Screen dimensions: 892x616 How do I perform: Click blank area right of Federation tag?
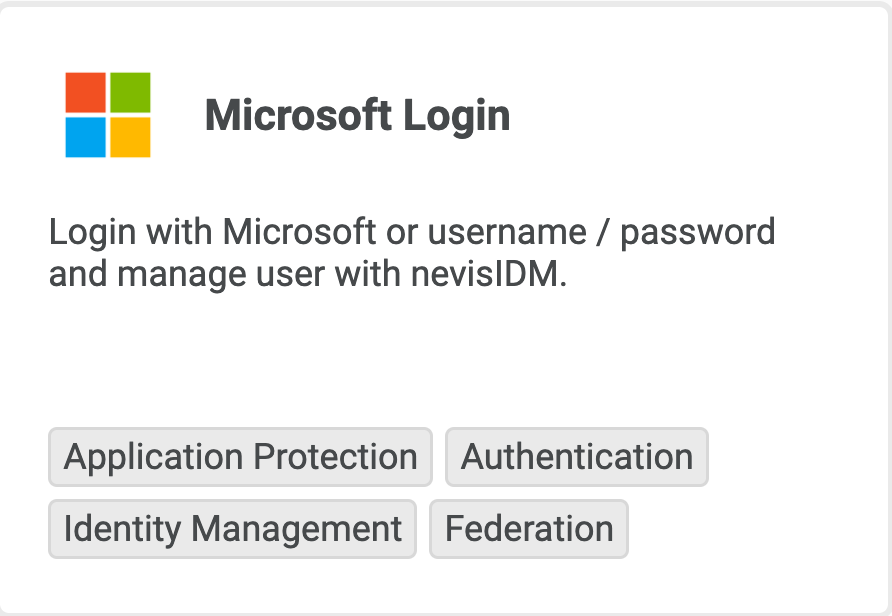(750, 529)
